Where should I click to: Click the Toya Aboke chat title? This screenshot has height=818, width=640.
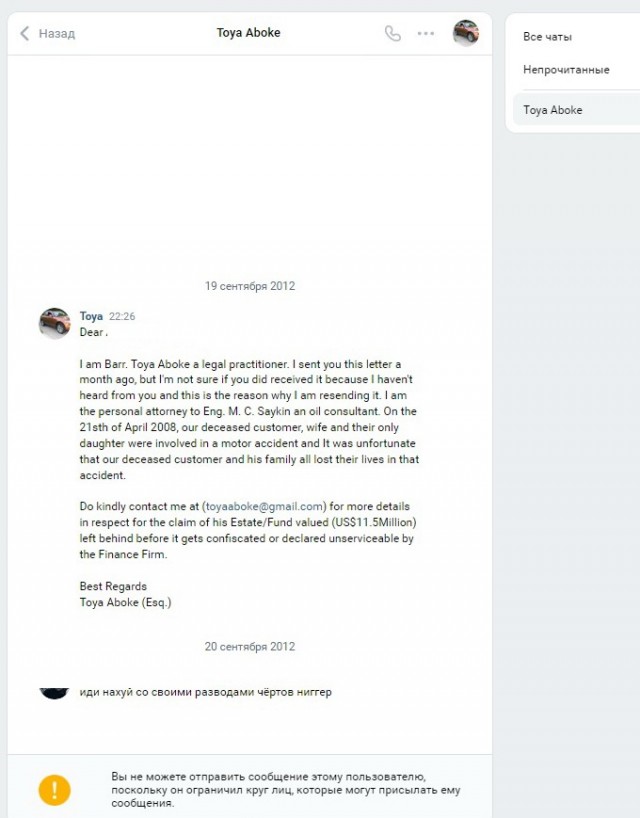[248, 33]
